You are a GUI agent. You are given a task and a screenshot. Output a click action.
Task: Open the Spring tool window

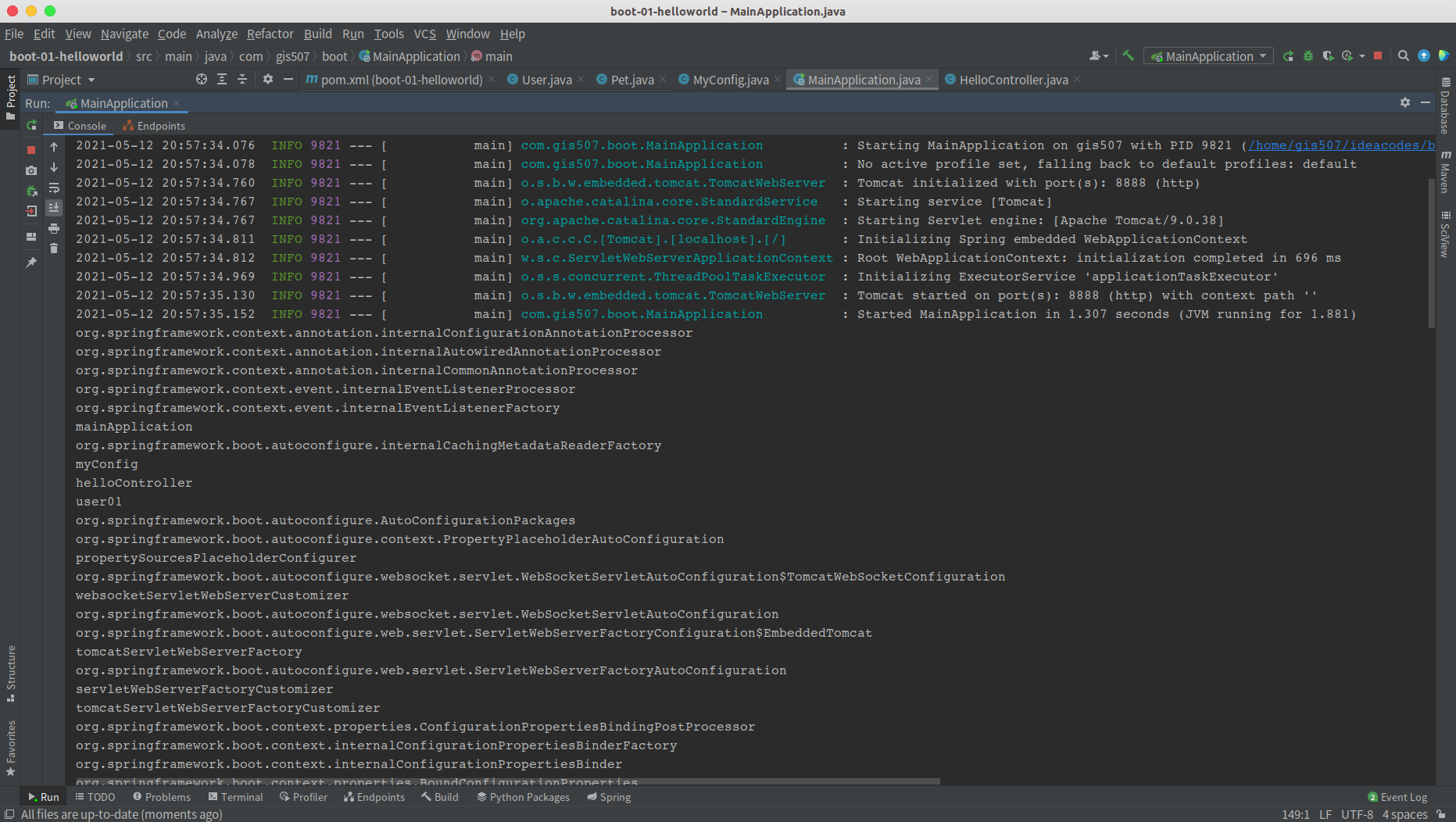click(609, 797)
